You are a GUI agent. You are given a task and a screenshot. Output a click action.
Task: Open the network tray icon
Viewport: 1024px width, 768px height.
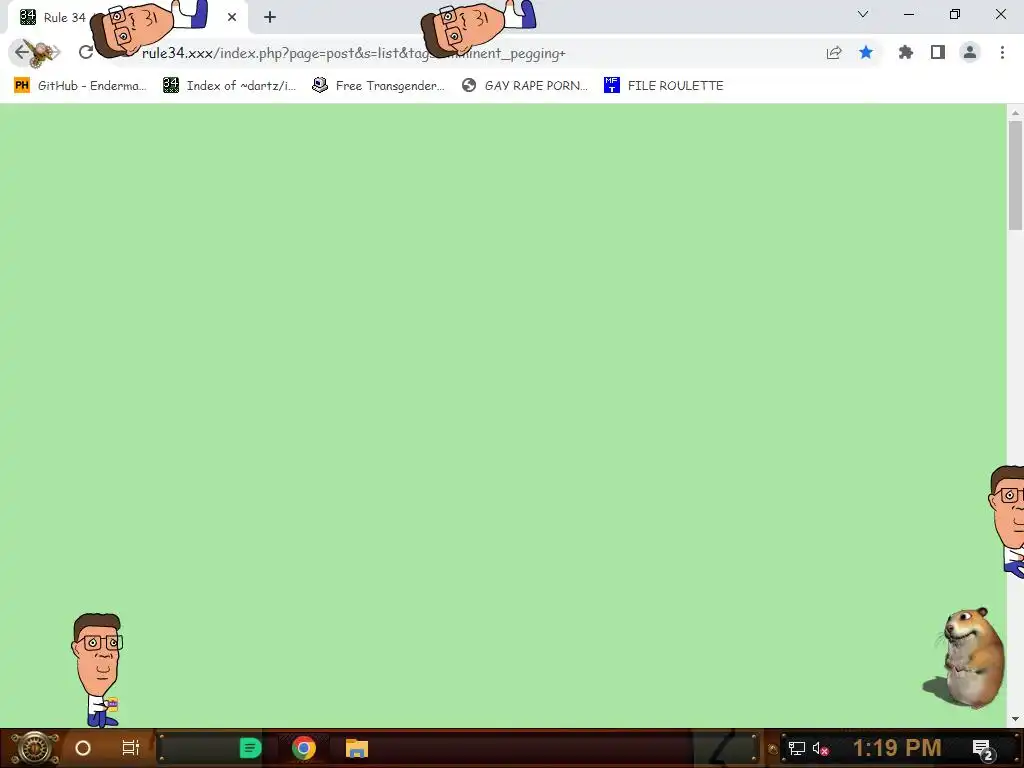[x=797, y=748]
